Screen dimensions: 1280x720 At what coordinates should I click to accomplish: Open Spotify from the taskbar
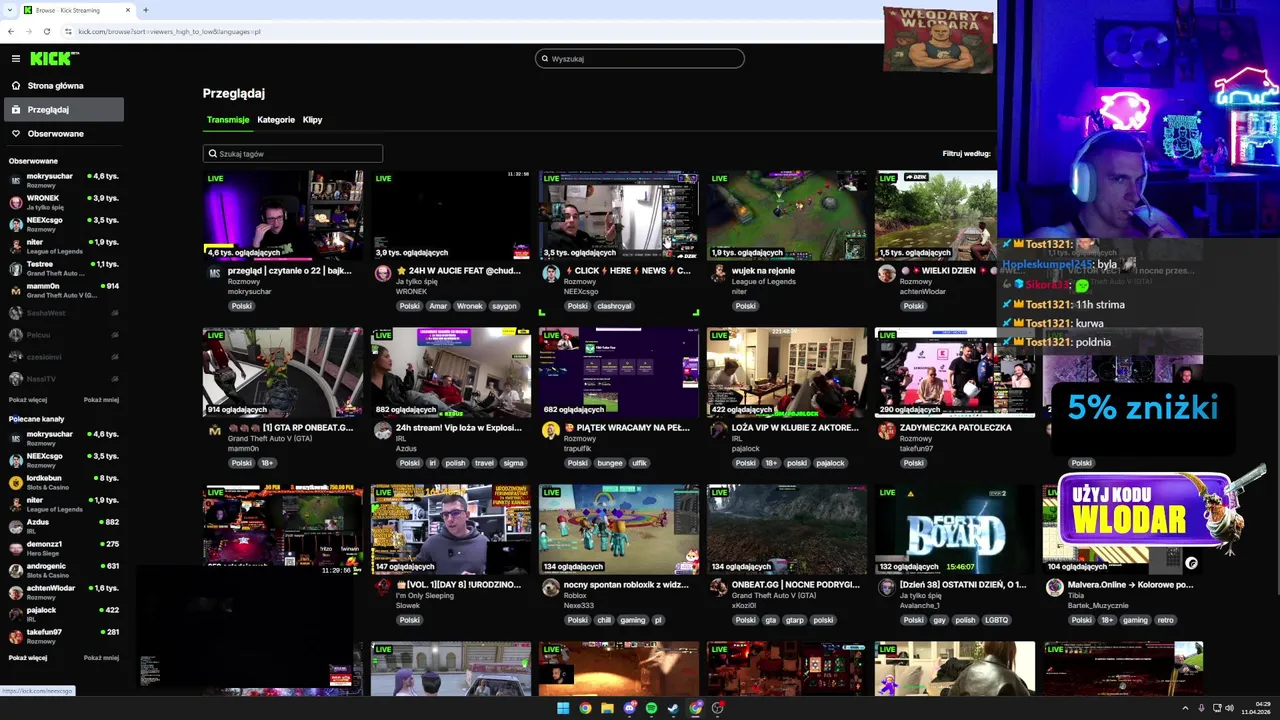[652, 708]
